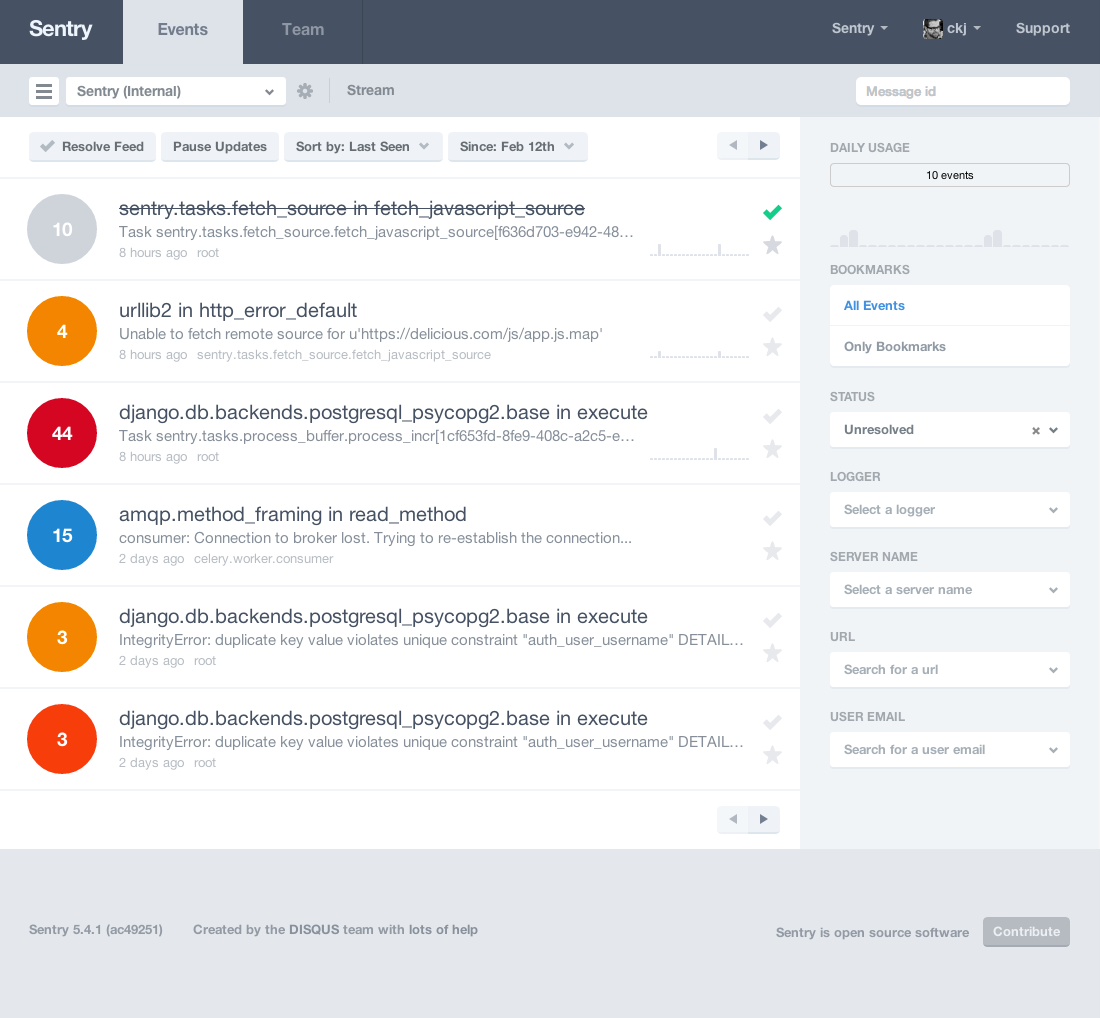Expand Unresolved status dropdown arrow
Image resolution: width=1100 pixels, height=1018 pixels.
click(x=1053, y=430)
